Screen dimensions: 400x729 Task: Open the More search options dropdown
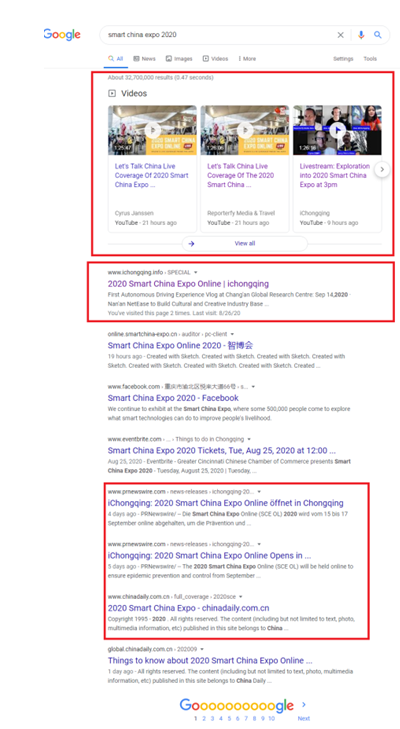247,59
